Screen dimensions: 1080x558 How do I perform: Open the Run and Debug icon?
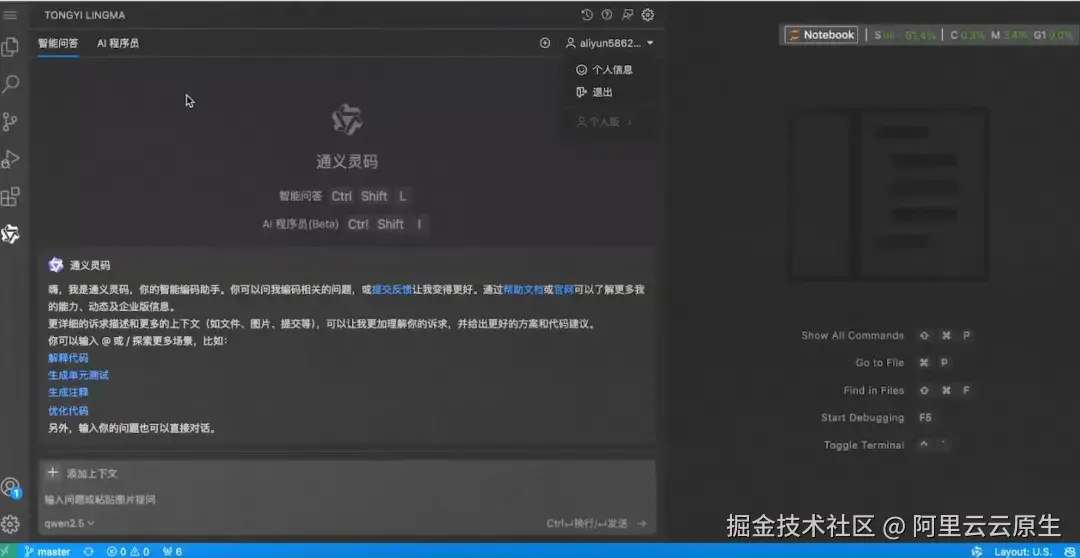pyautogui.click(x=10, y=159)
